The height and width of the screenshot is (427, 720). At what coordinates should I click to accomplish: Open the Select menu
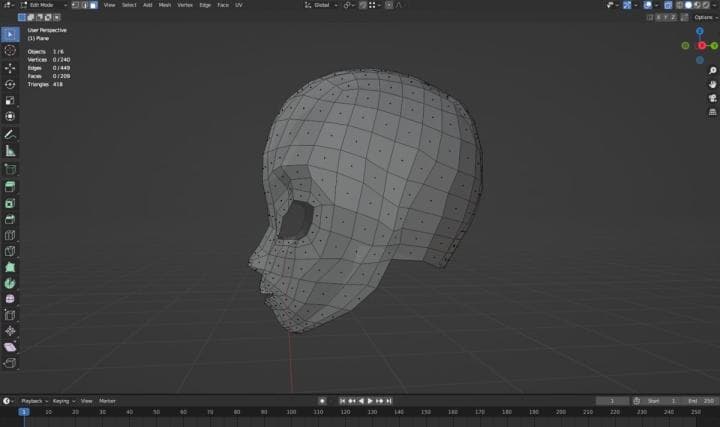(x=129, y=5)
